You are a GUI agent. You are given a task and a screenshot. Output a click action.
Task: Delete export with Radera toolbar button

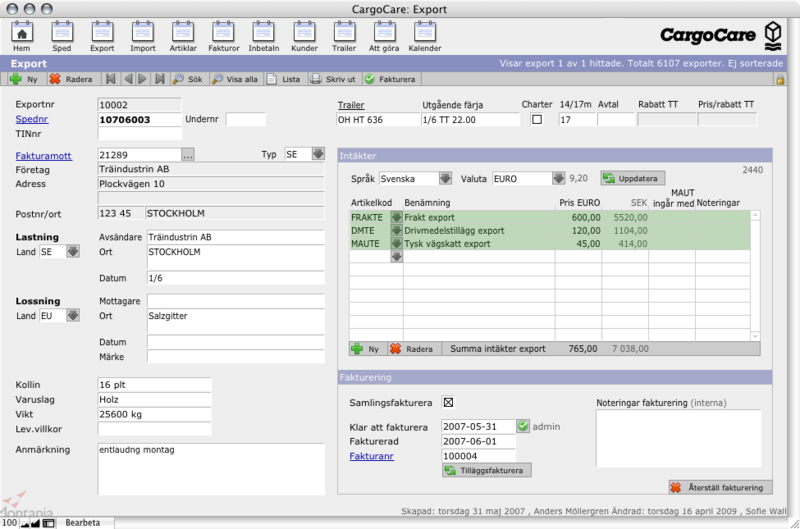(71, 79)
